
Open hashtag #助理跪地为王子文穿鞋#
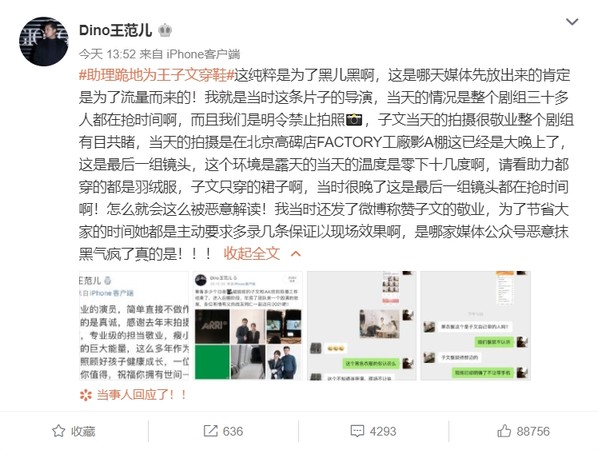[156, 75]
